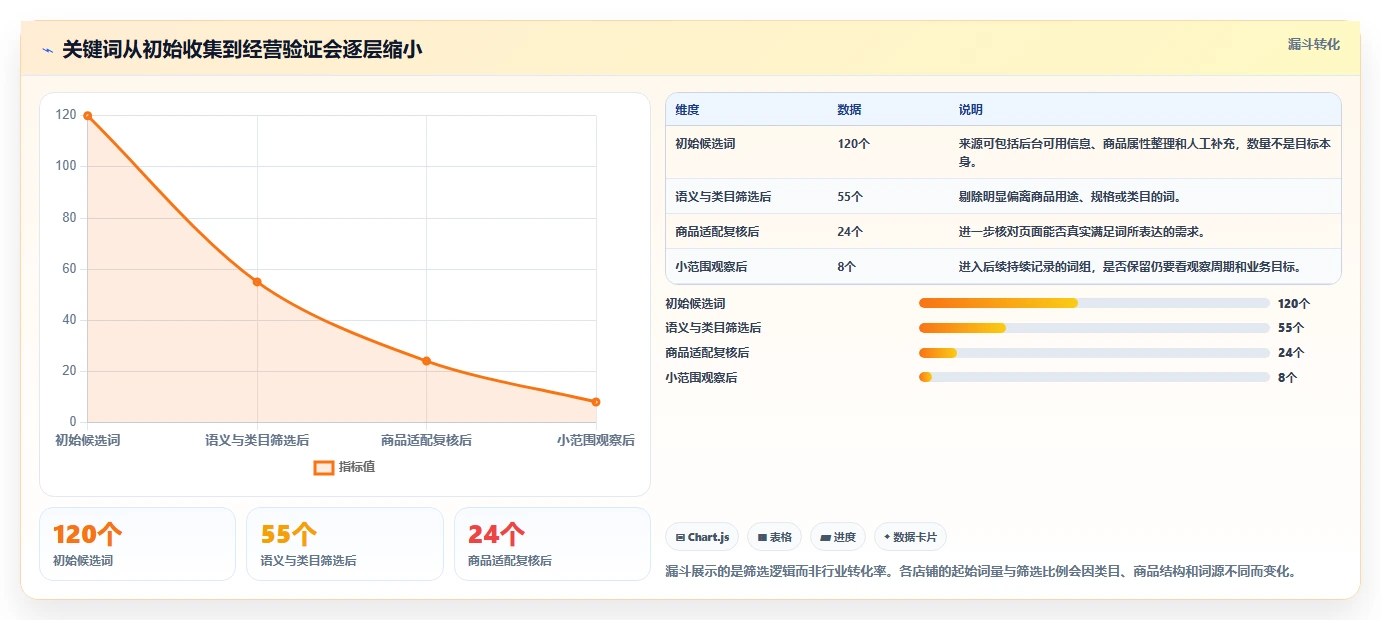Click the x-axis label 初始候选词

click(x=88, y=440)
